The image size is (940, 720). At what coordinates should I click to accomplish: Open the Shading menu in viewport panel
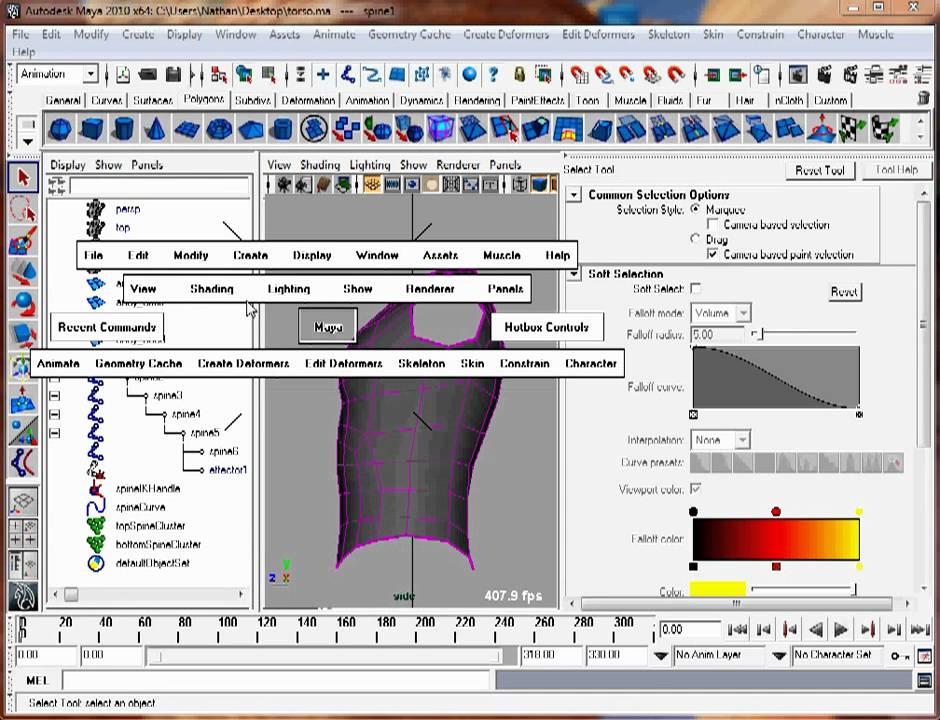(320, 164)
